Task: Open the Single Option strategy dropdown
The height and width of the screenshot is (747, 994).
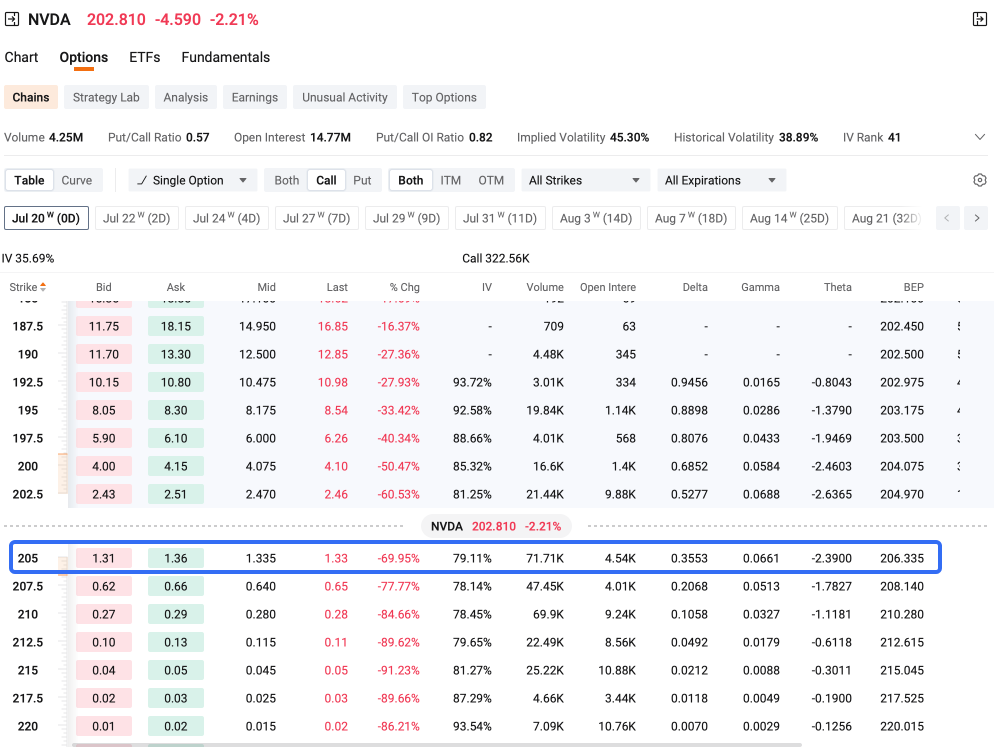Action: 193,180
